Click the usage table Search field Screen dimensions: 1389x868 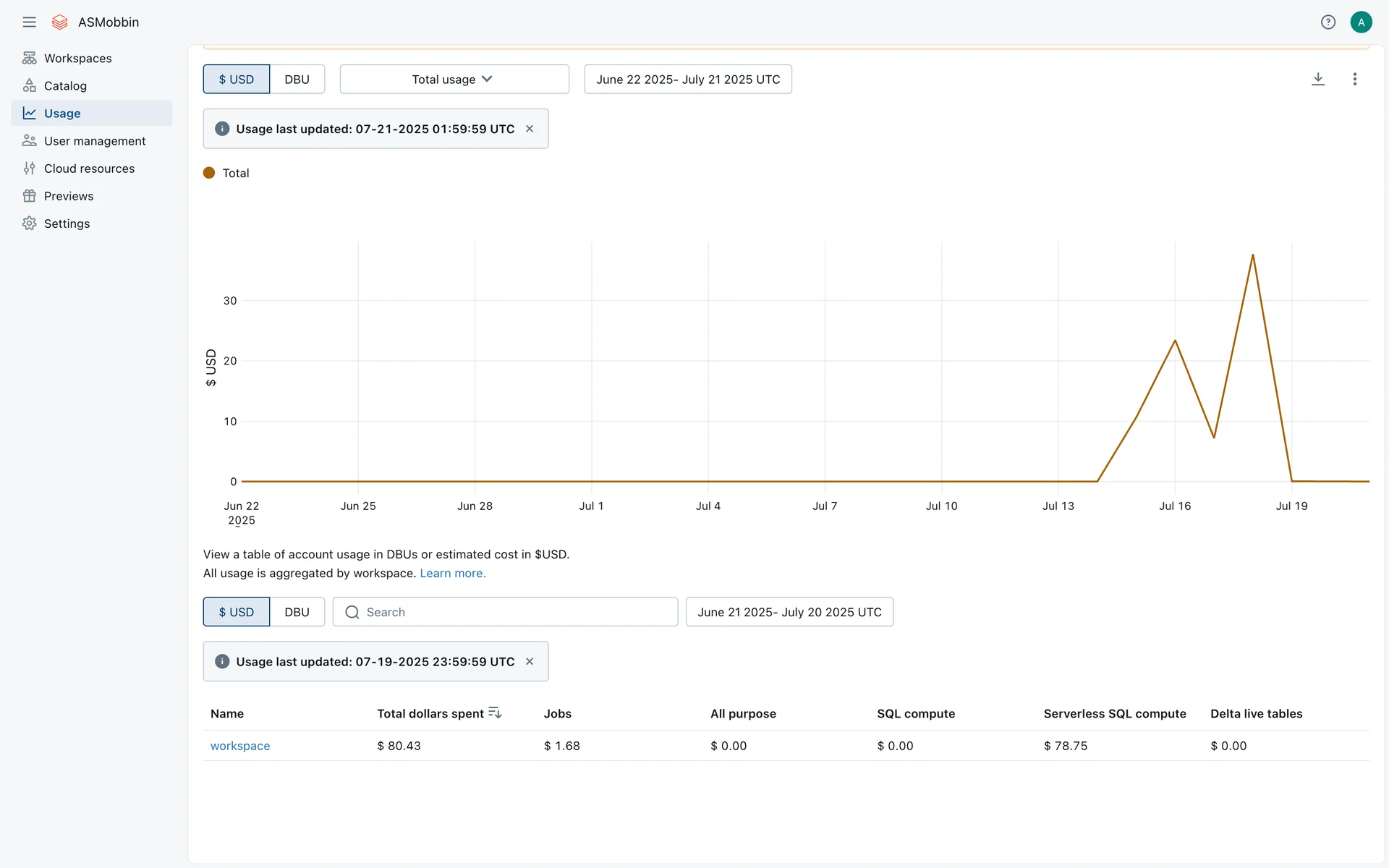506,612
